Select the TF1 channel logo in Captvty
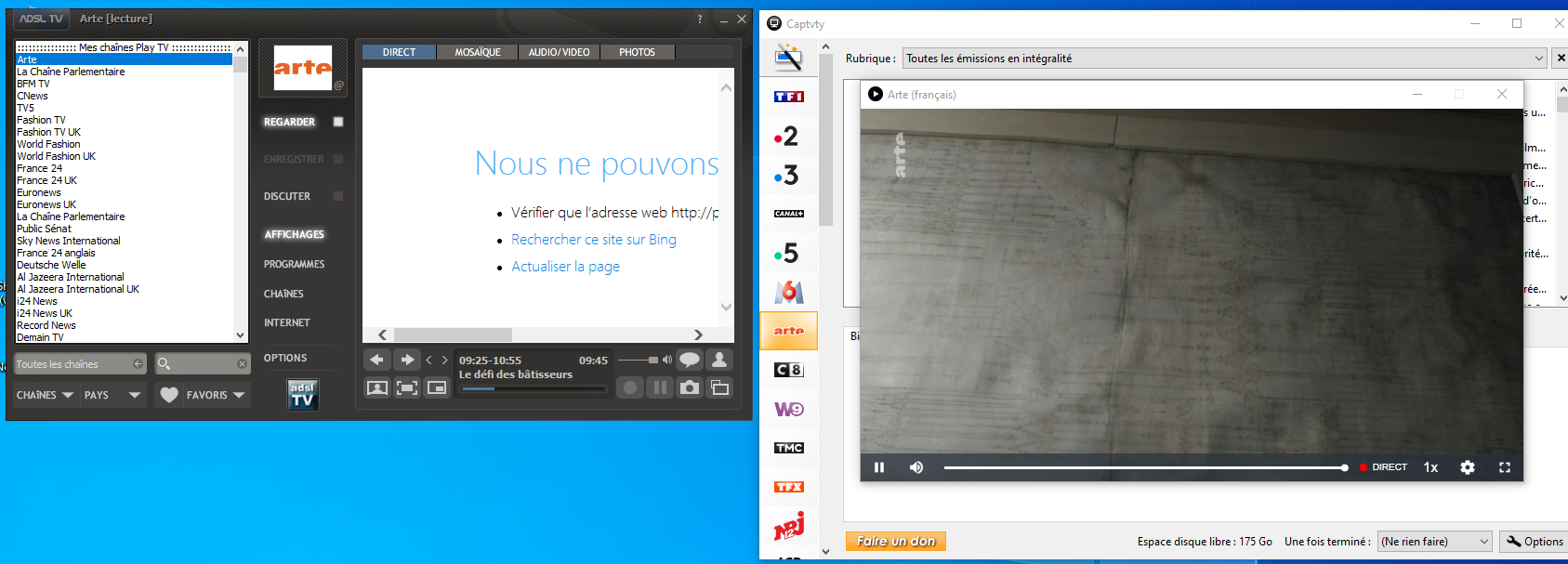The height and width of the screenshot is (564, 1568). (x=788, y=97)
